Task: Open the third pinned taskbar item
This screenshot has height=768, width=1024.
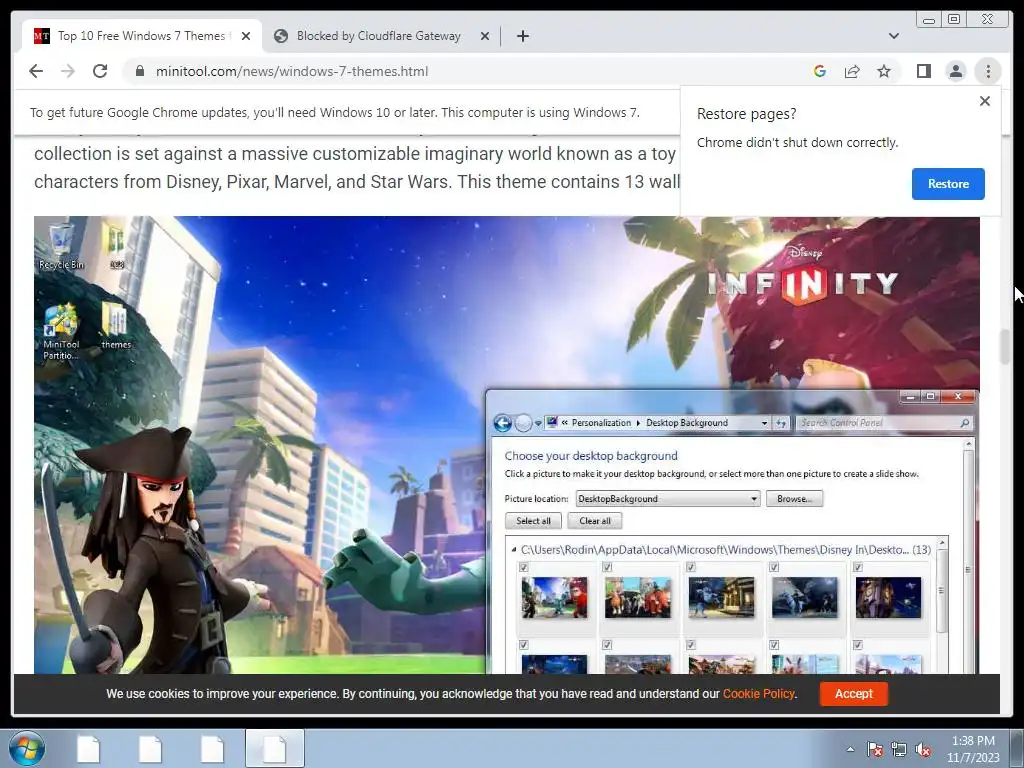Action: (x=212, y=748)
